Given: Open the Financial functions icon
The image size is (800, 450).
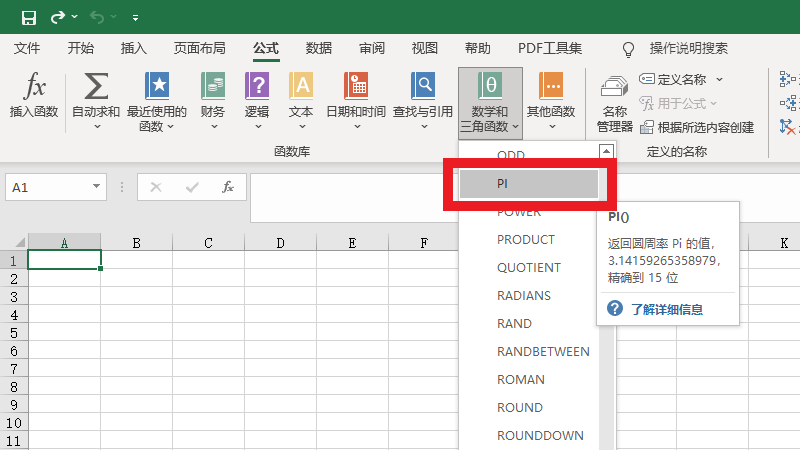Looking at the screenshot, I should [x=212, y=87].
